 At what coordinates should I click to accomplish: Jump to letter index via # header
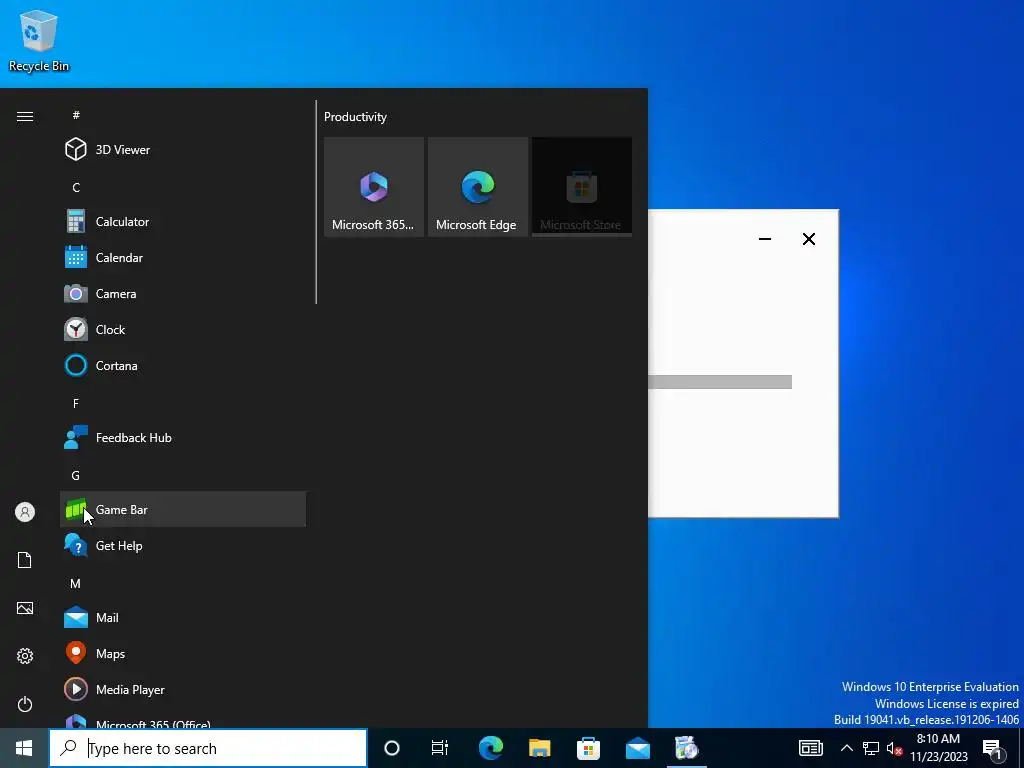pyautogui.click(x=76, y=115)
